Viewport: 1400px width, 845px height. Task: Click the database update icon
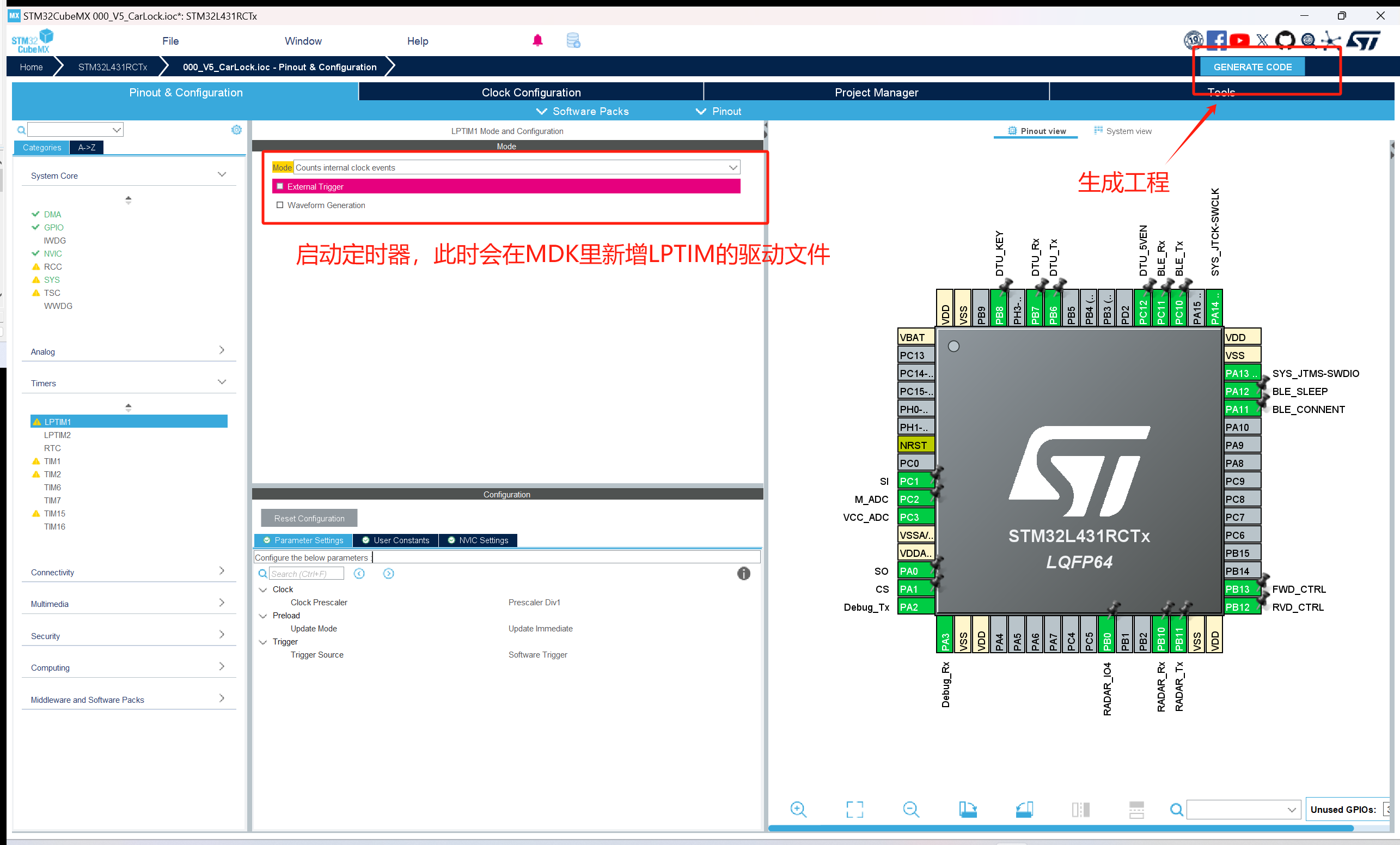point(573,40)
